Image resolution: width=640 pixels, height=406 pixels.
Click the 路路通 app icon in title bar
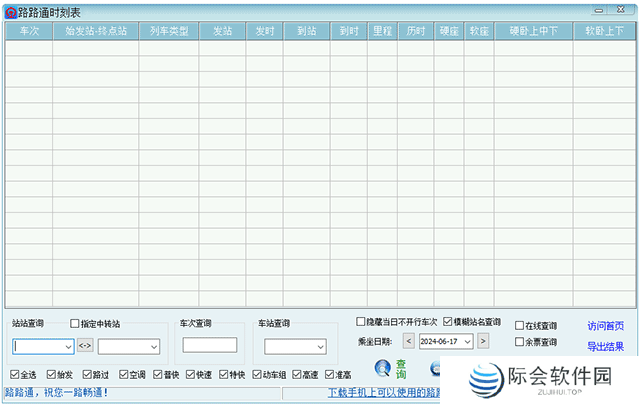11,13
